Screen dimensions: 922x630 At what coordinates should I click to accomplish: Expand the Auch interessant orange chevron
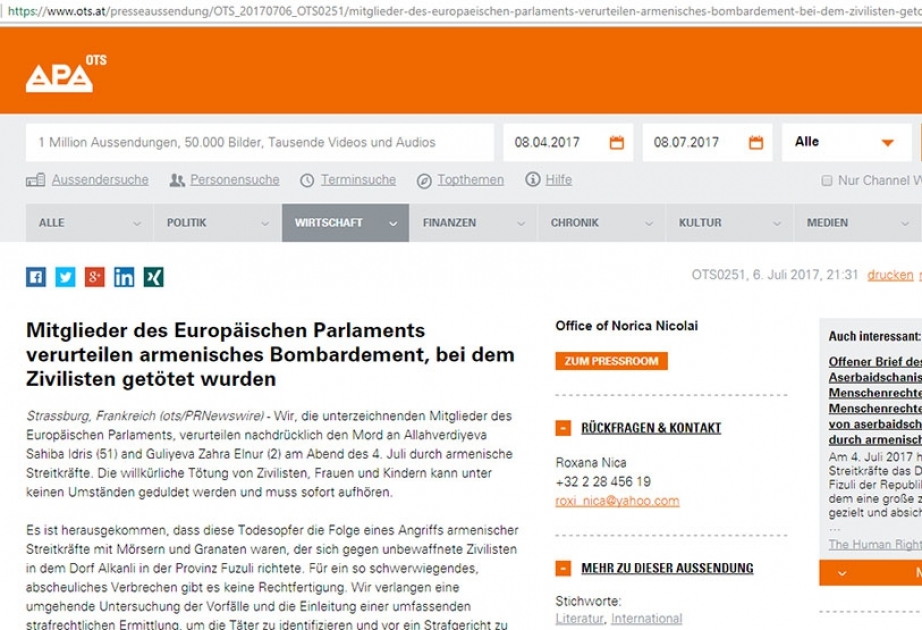click(x=842, y=573)
